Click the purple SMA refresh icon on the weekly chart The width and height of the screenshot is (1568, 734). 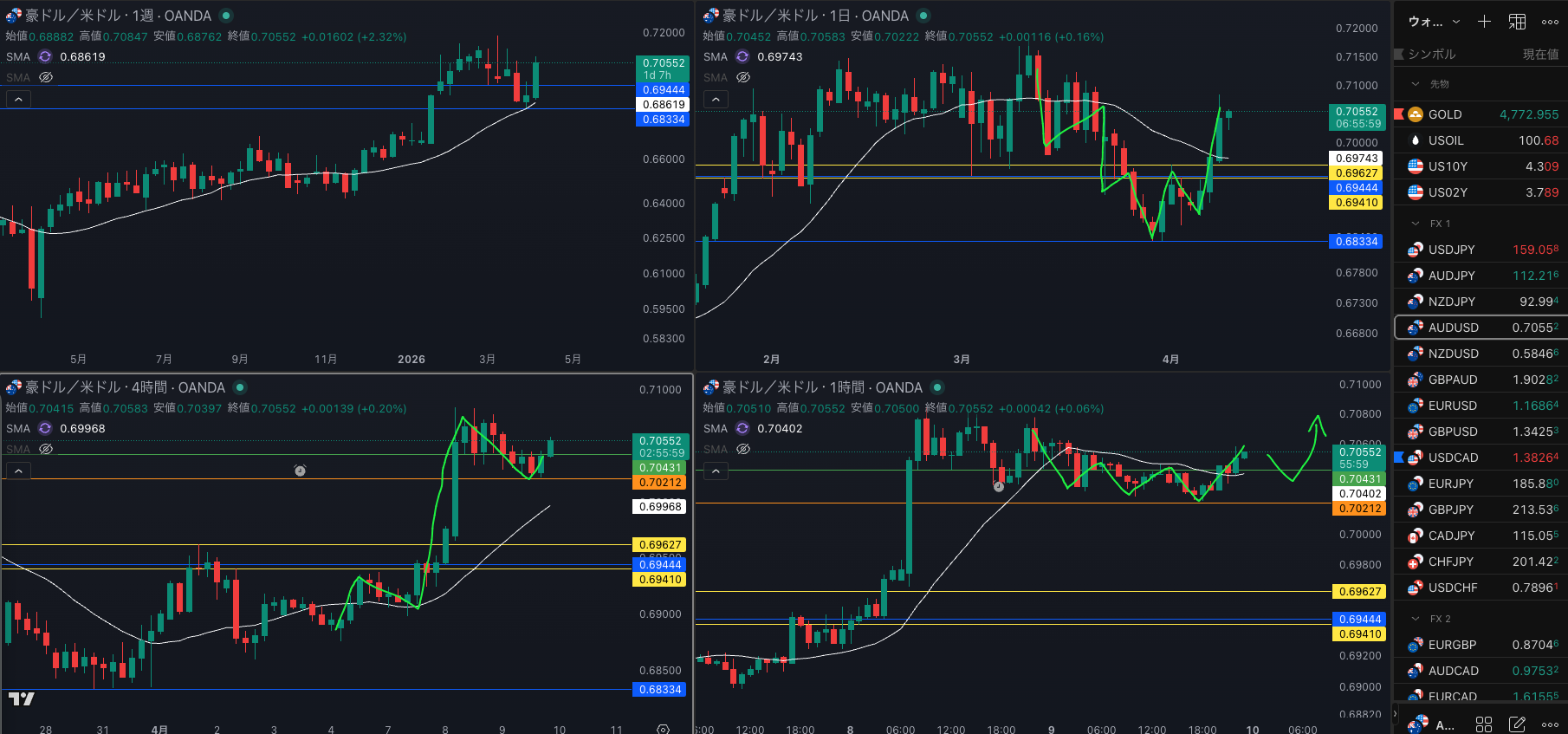(45, 56)
